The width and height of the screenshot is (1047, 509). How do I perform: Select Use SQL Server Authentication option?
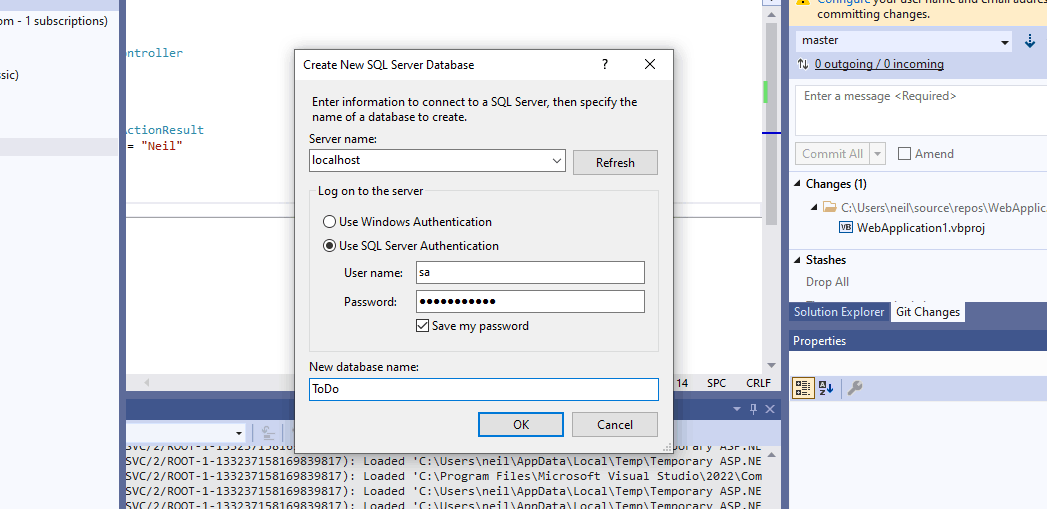[329, 246]
